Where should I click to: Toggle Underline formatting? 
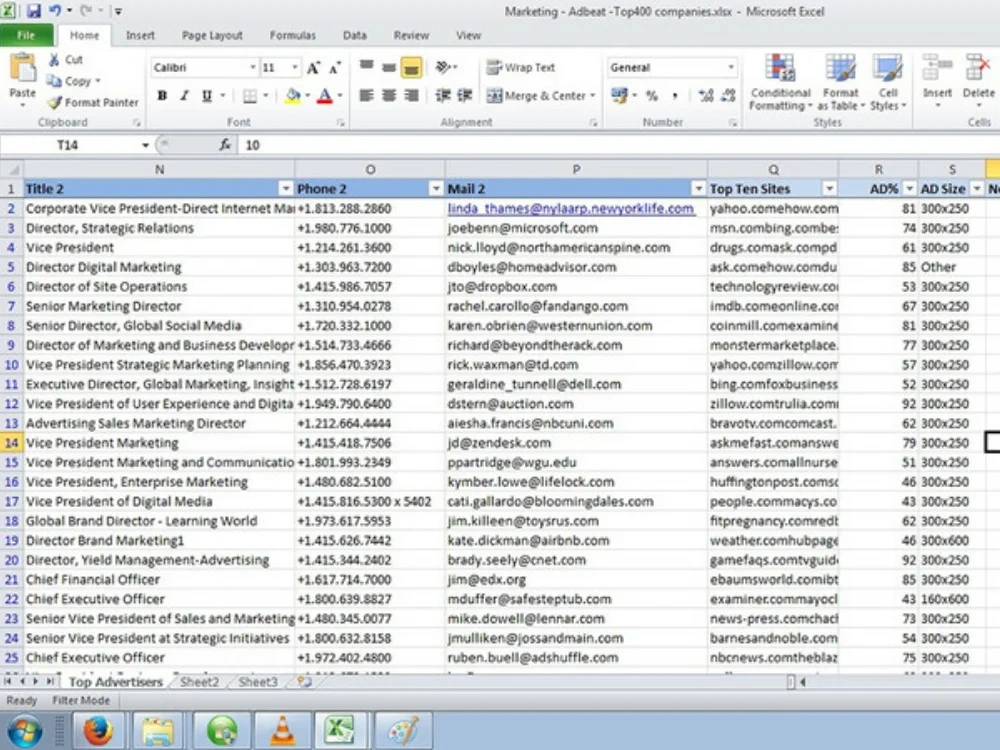[207, 96]
